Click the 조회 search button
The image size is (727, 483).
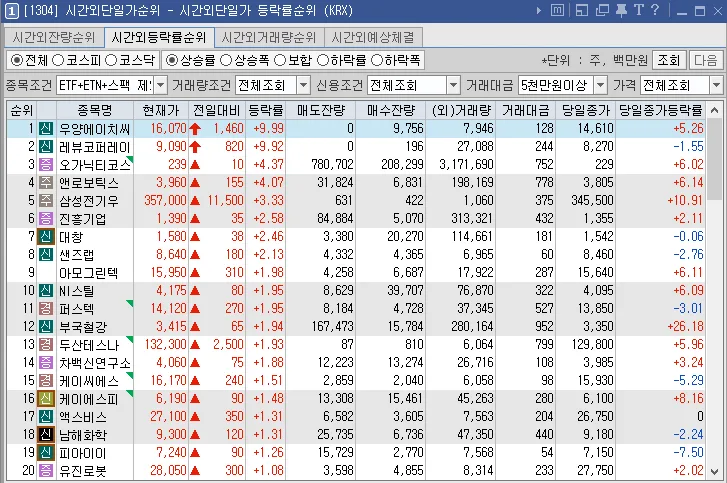coord(669,60)
